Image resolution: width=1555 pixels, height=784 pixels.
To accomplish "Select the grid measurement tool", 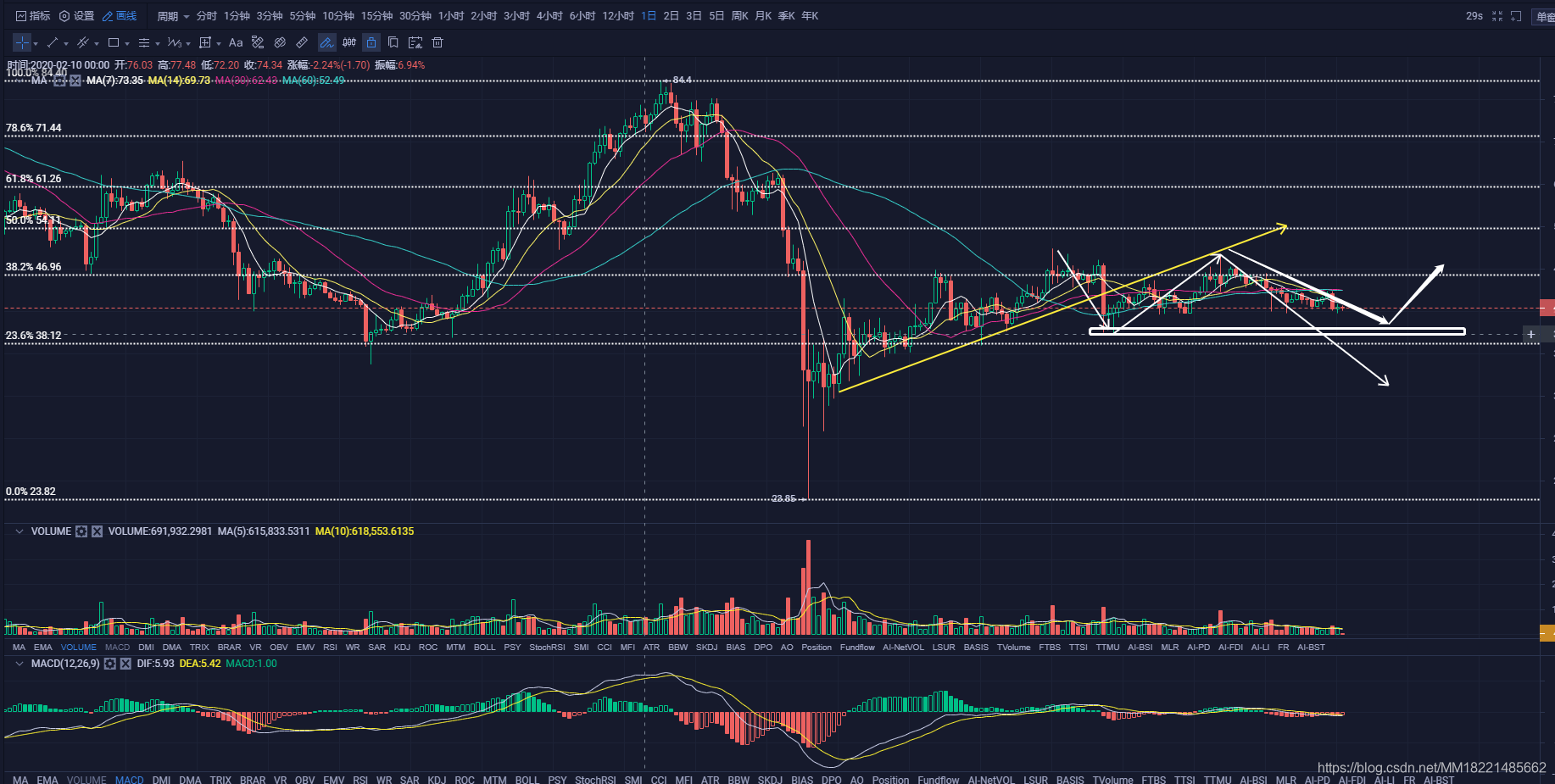I will 204,42.
